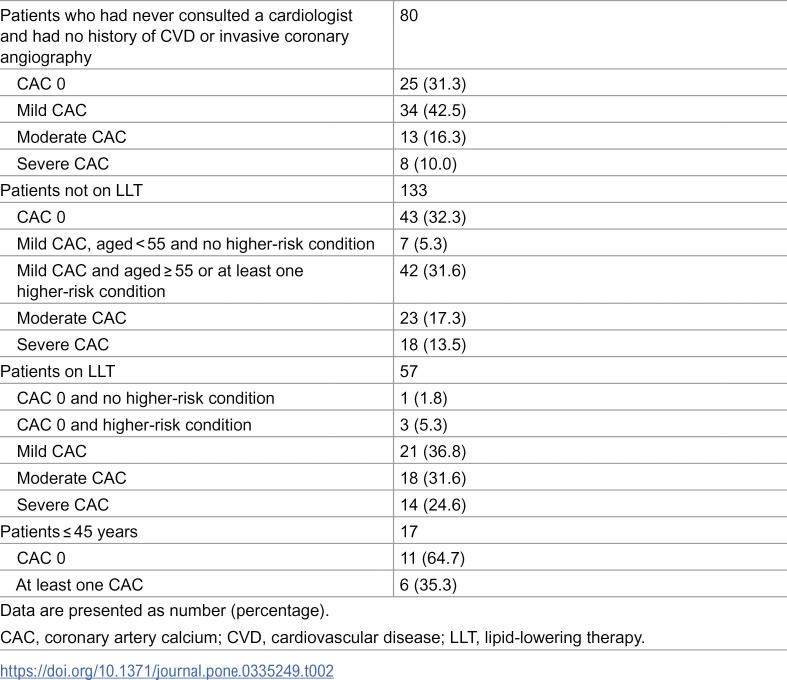Select 'Mild CAC, aged<55 and no higher-risk condition'
Viewport: 787px width, 680px height.
(x=196, y=244)
